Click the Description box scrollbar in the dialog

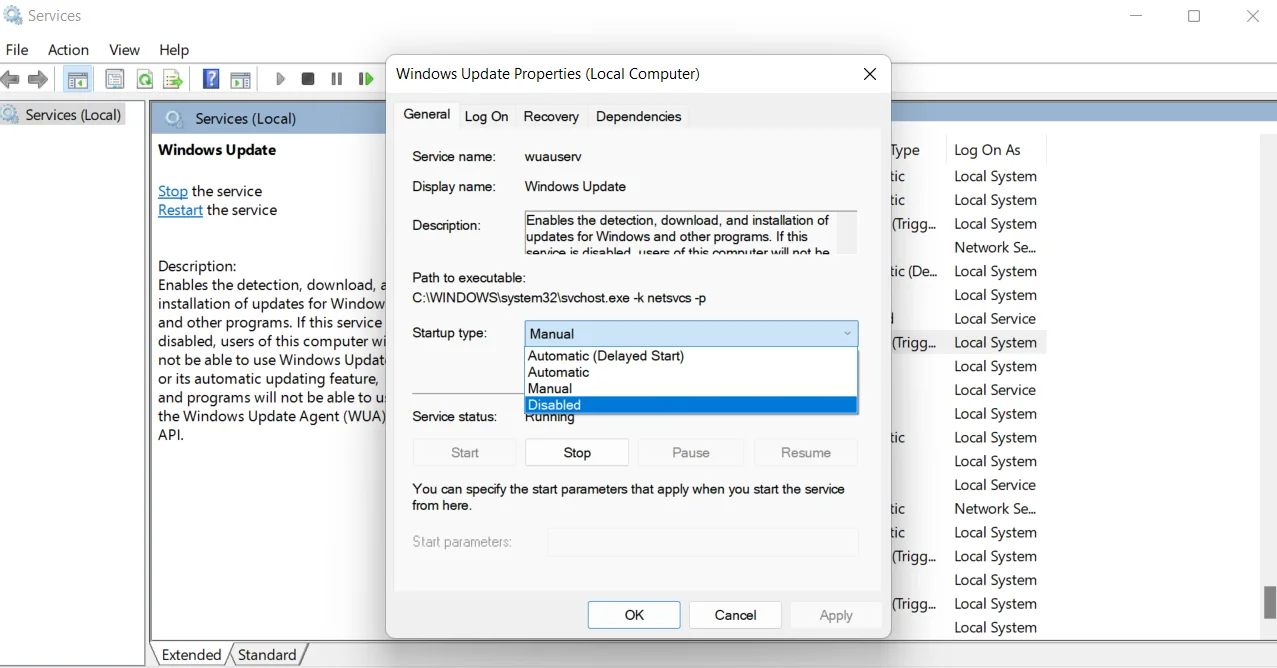pyautogui.click(x=847, y=232)
